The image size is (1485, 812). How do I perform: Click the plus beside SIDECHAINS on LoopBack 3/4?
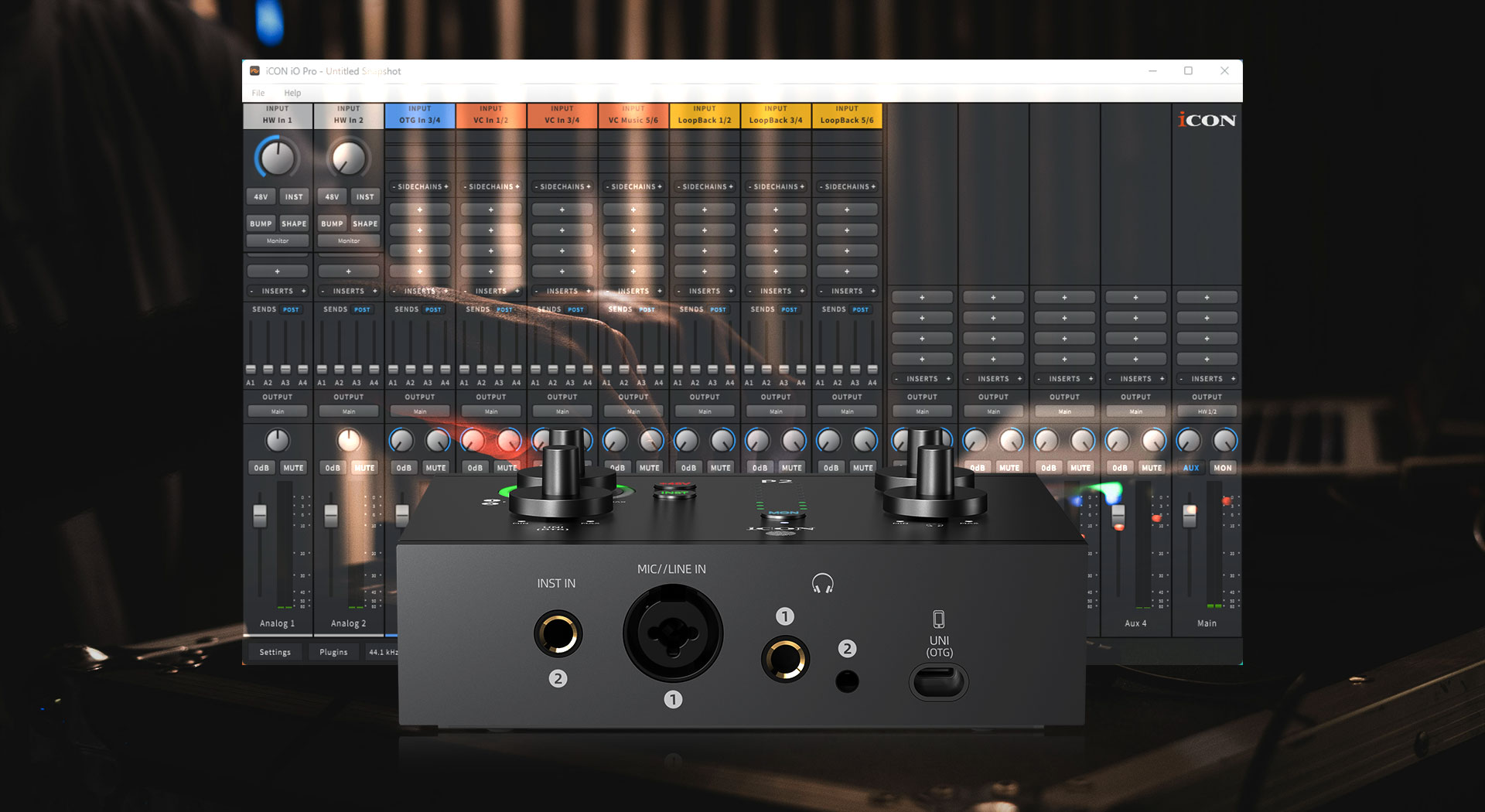click(802, 186)
